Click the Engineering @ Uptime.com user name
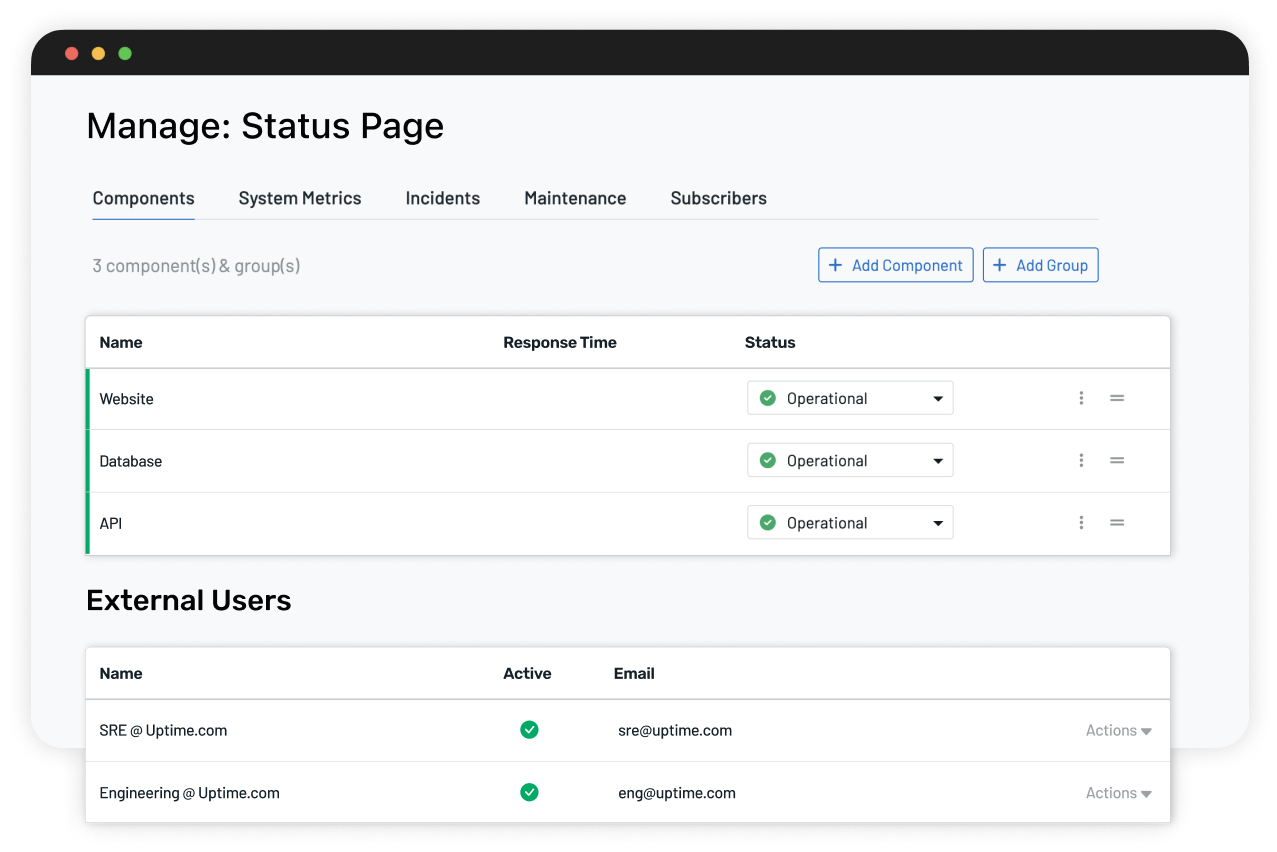Image resolution: width=1277 pixels, height=852 pixels. [189, 793]
